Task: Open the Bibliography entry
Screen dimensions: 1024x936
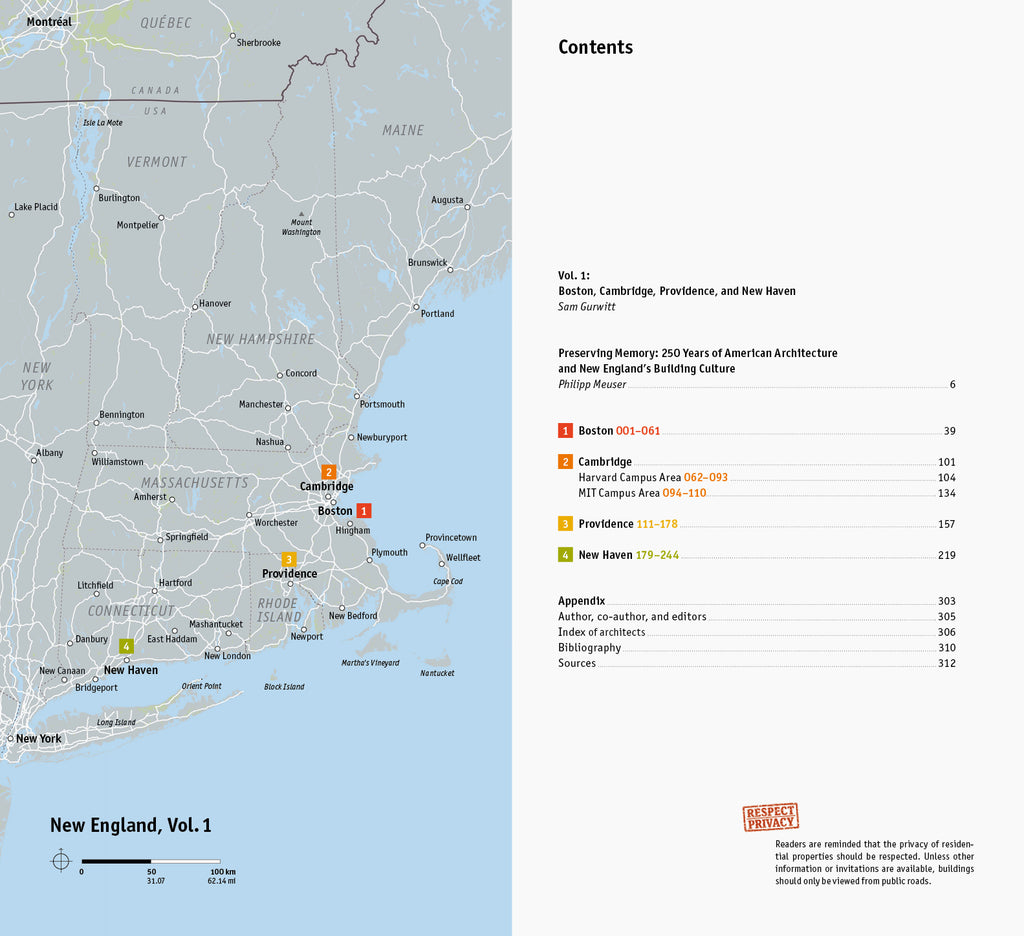Action: [589, 648]
